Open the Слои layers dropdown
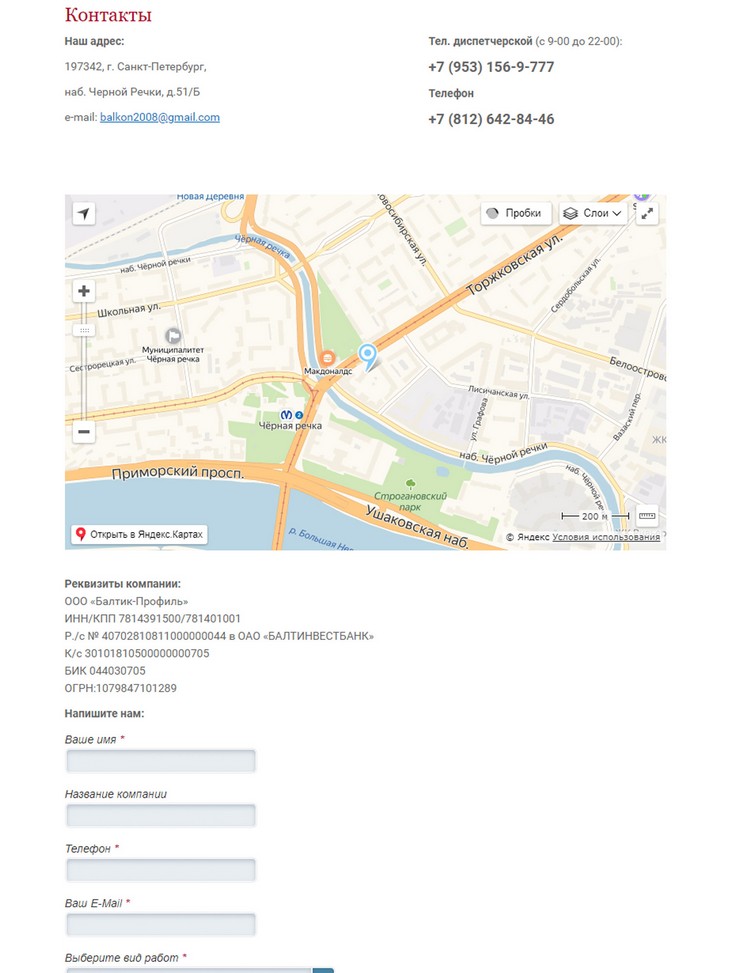Image resolution: width=730 pixels, height=973 pixels. [593, 213]
